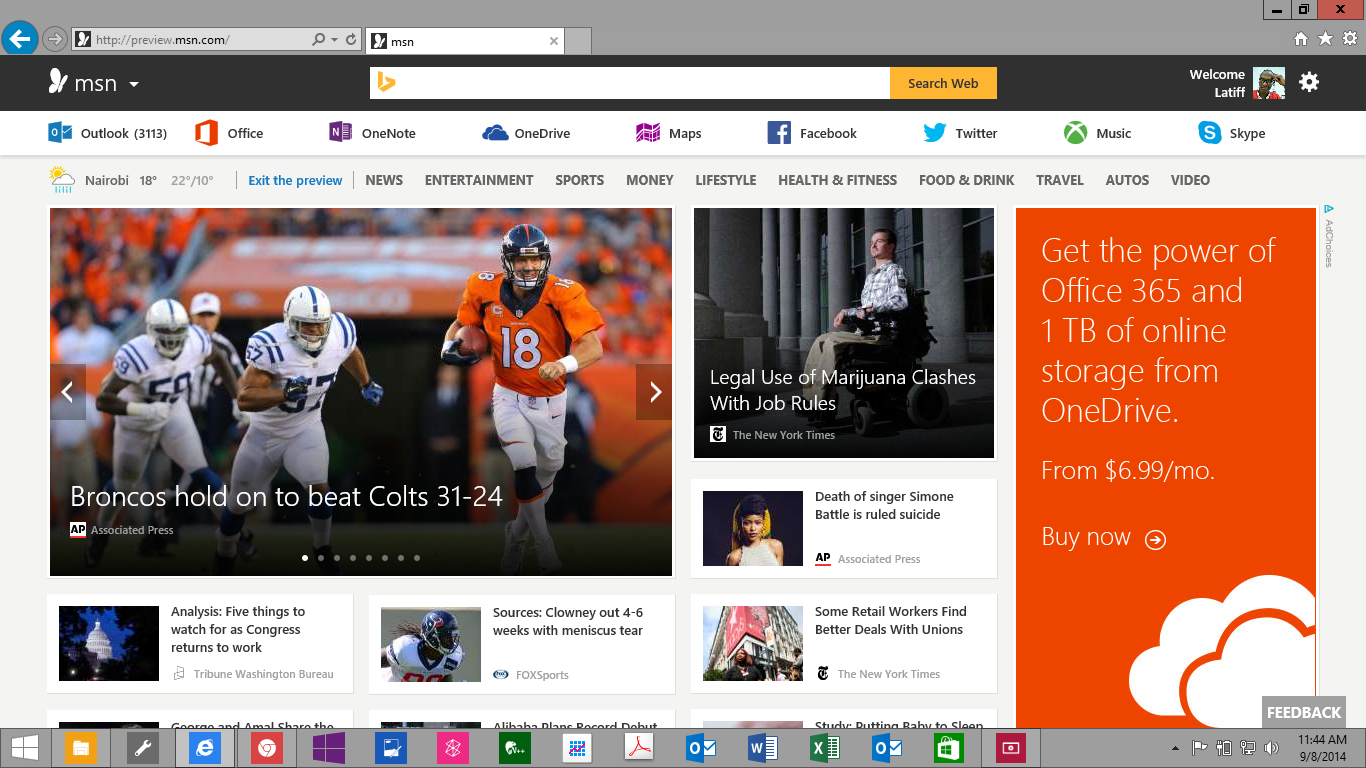Go to the ENTERTAINMENT section
The image size is (1366, 768).
tap(479, 180)
